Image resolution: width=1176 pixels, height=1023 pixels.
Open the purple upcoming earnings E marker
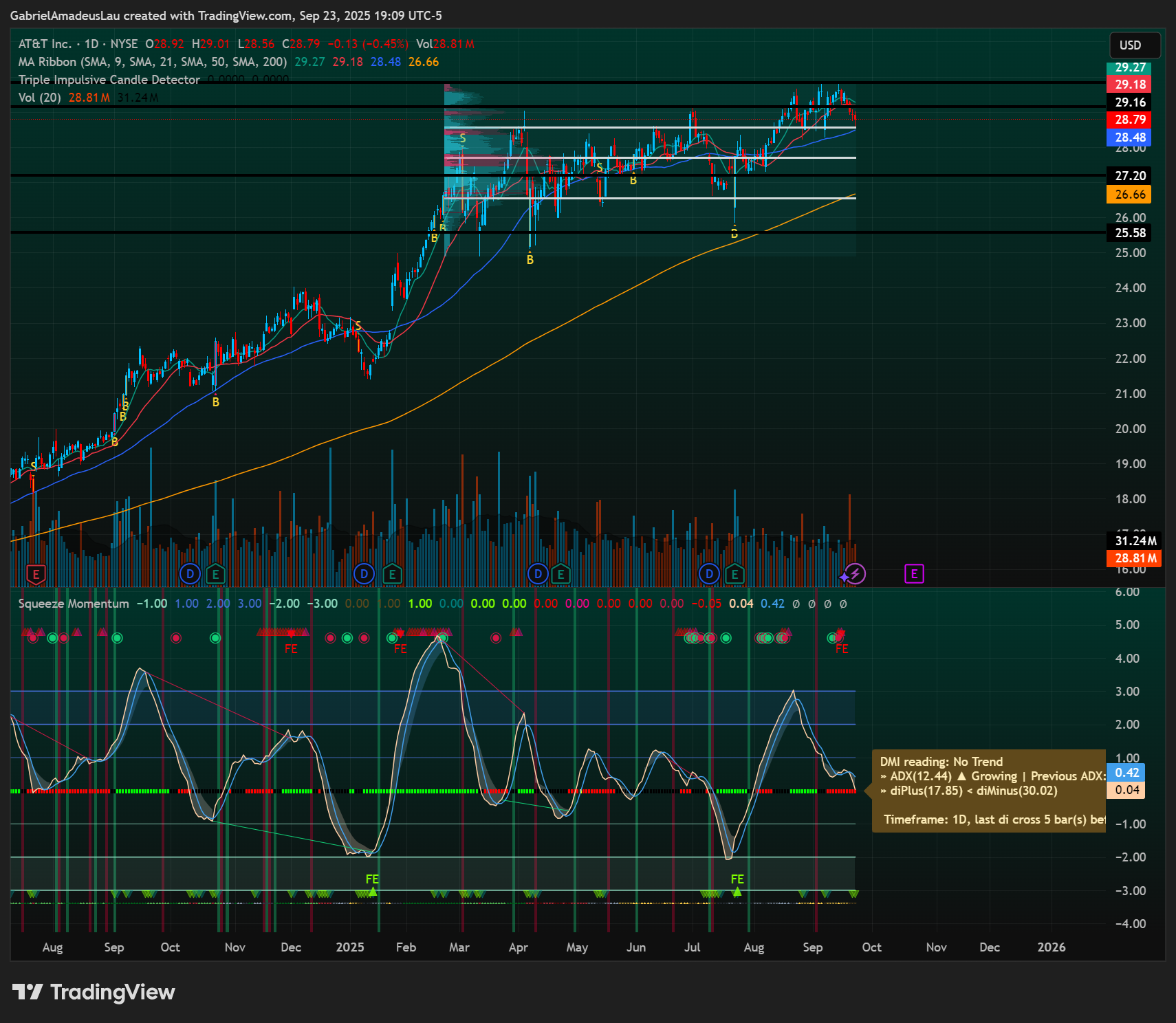pyautogui.click(x=914, y=573)
